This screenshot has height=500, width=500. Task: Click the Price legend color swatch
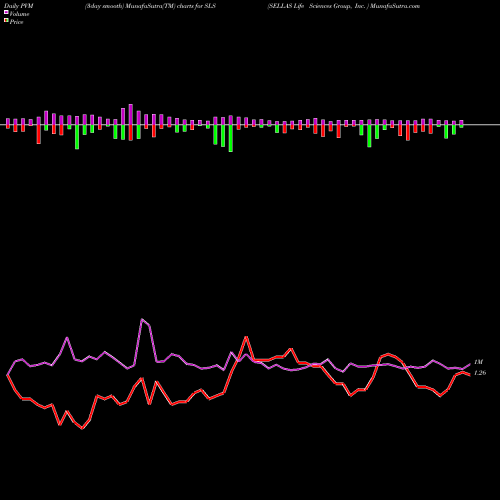click(6, 21)
